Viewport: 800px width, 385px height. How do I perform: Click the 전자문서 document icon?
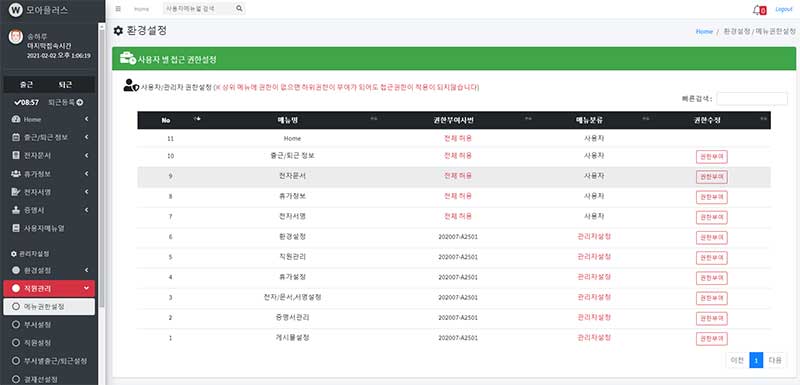(15, 155)
